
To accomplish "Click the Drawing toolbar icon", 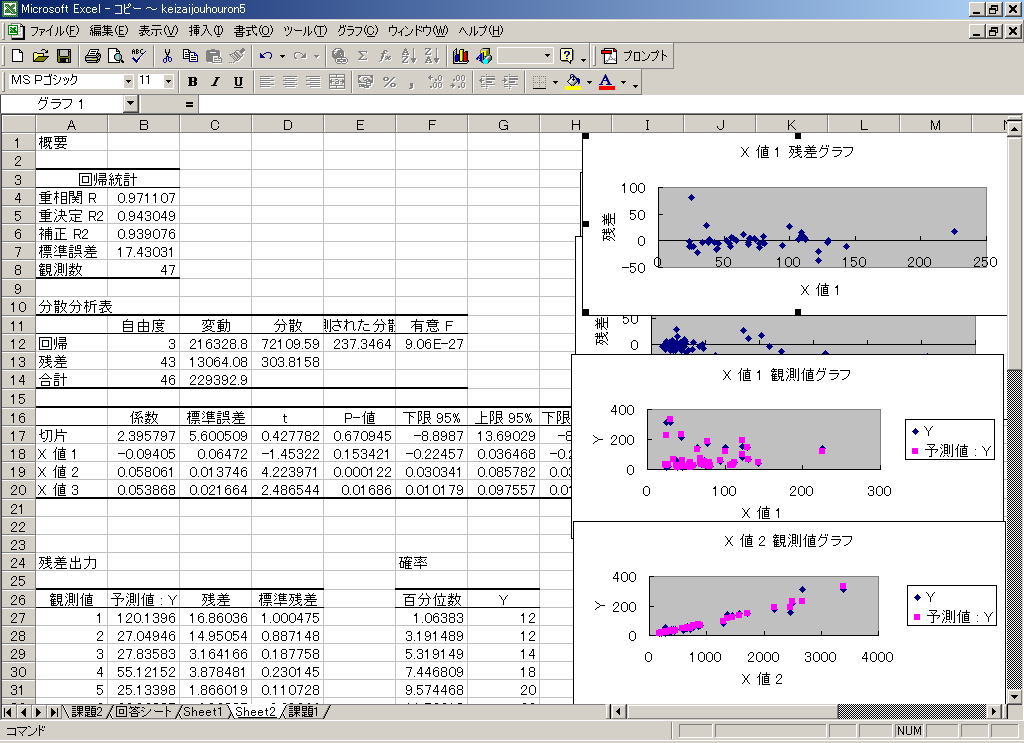I will 484,56.
